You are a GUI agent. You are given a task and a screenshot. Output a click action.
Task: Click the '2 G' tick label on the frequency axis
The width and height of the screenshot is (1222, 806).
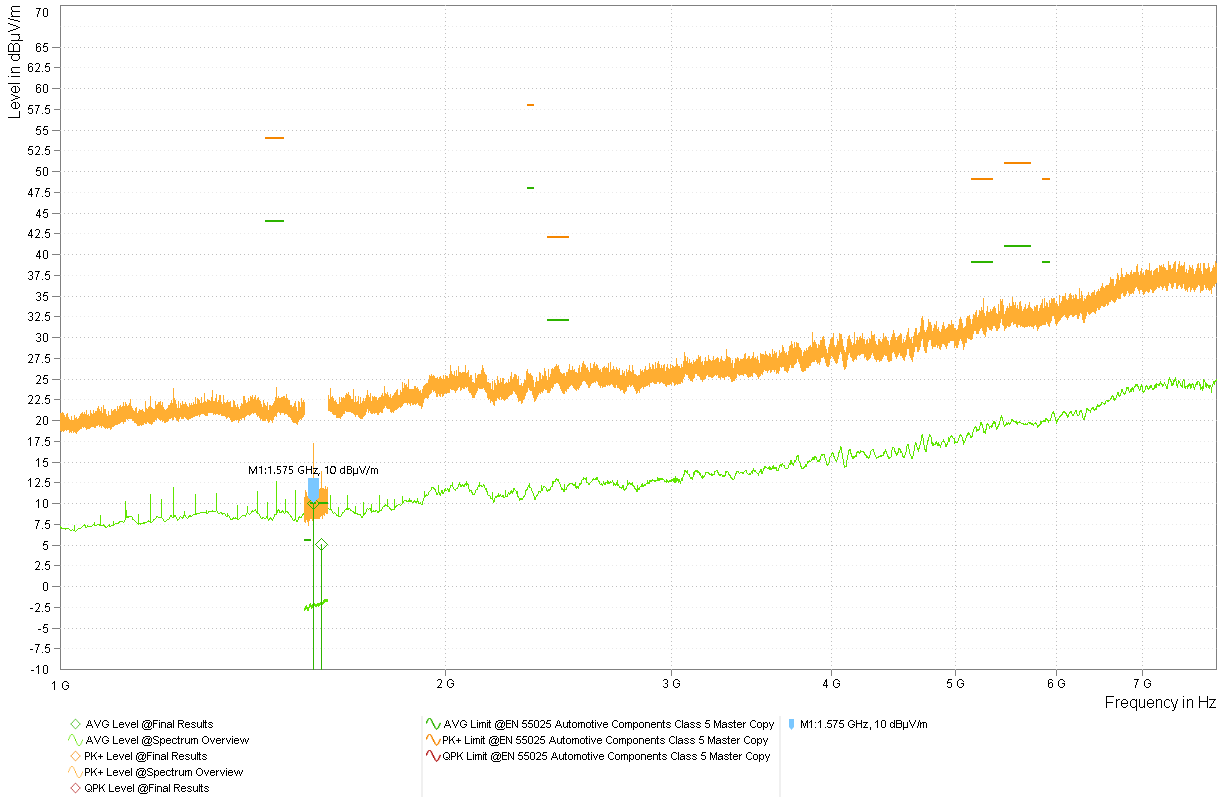tap(445, 683)
